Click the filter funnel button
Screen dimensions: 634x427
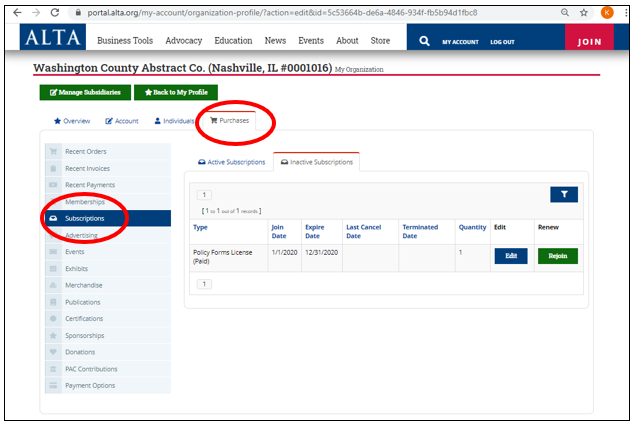564,194
